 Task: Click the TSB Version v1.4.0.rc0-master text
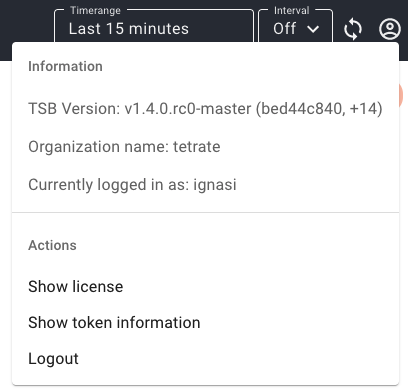coord(205,109)
